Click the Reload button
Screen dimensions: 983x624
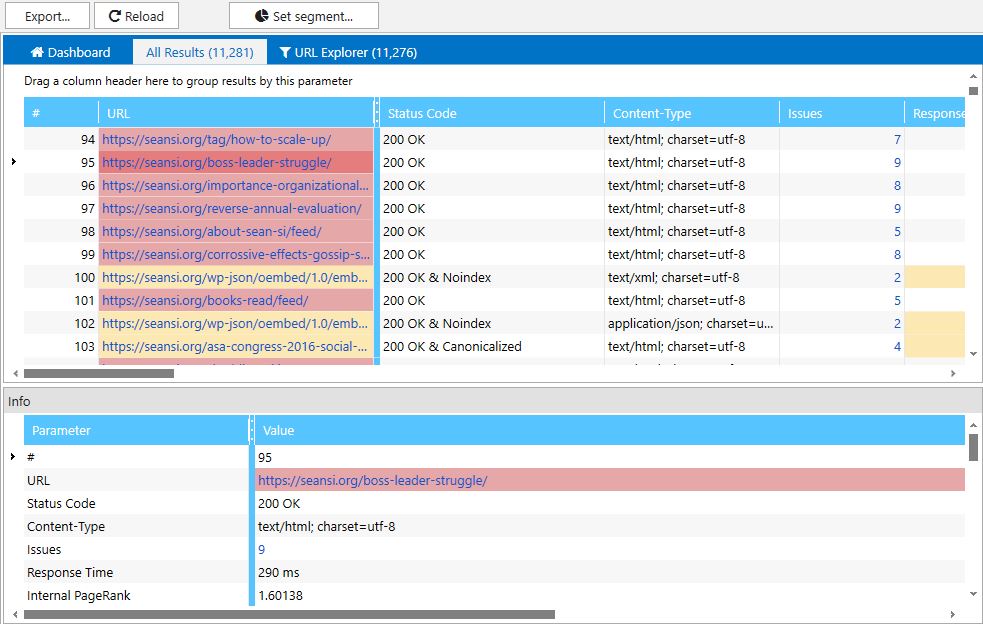coord(136,16)
